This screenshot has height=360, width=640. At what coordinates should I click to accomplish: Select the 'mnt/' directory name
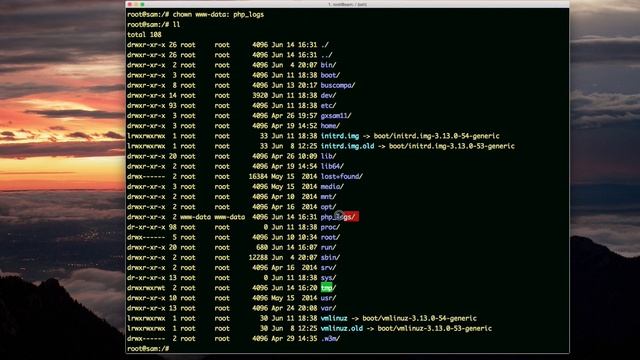[328, 197]
